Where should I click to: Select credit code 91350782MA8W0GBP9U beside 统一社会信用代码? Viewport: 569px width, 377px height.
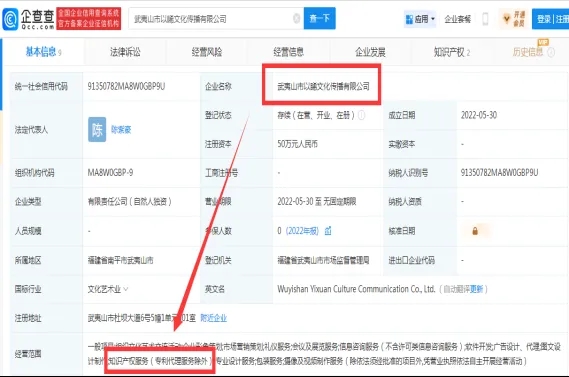click(x=126, y=86)
